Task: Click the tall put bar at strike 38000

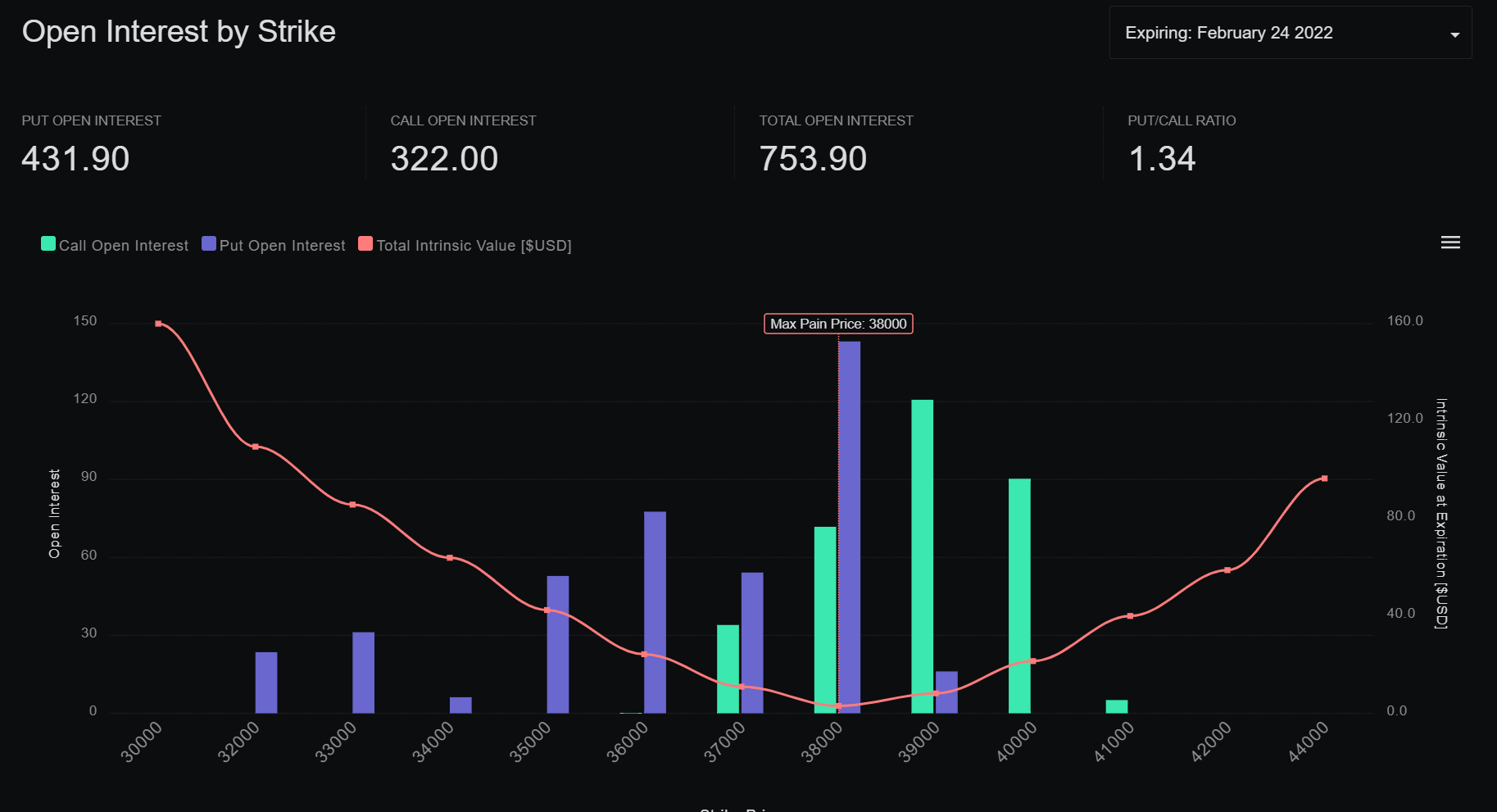Action: (x=850, y=527)
